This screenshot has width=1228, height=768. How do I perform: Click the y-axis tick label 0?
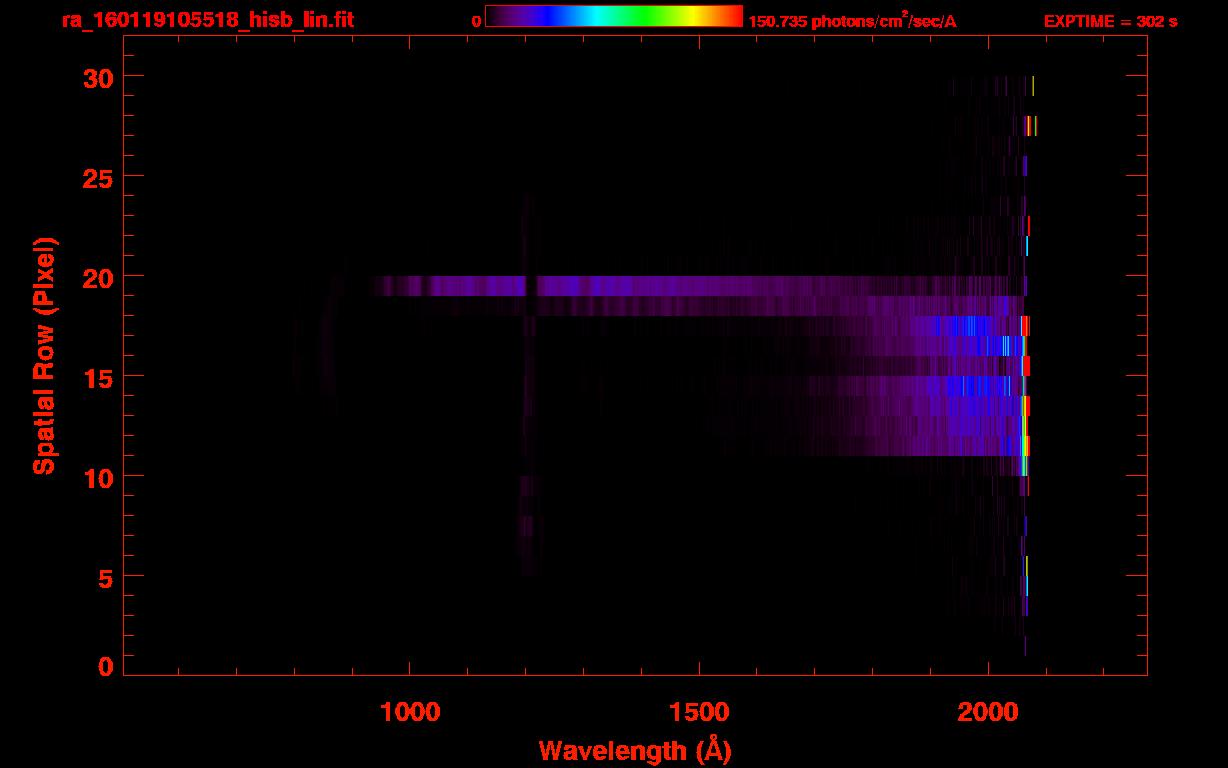pyautogui.click(x=104, y=666)
